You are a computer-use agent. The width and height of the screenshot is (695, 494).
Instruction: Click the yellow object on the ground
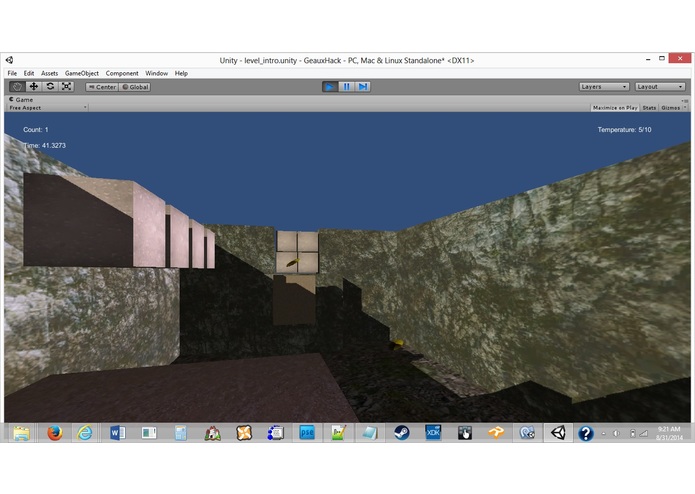pos(398,343)
